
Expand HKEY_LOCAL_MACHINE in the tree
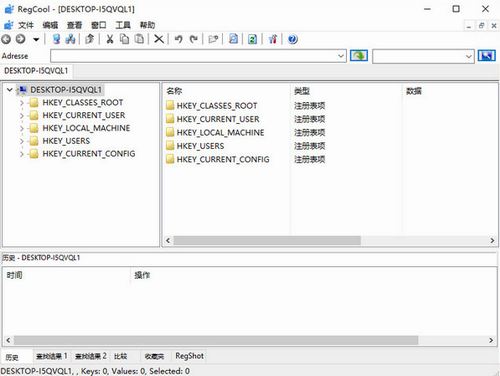[x=22, y=128]
